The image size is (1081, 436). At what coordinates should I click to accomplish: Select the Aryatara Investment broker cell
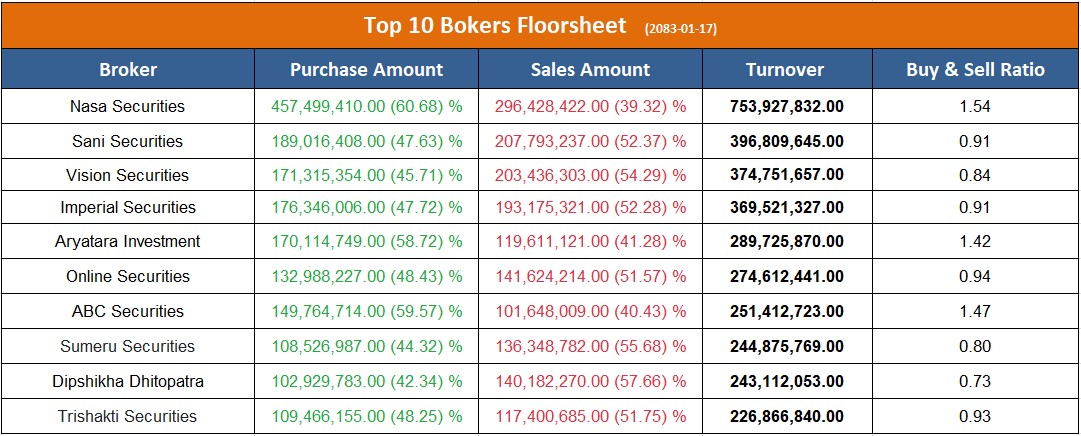128,241
